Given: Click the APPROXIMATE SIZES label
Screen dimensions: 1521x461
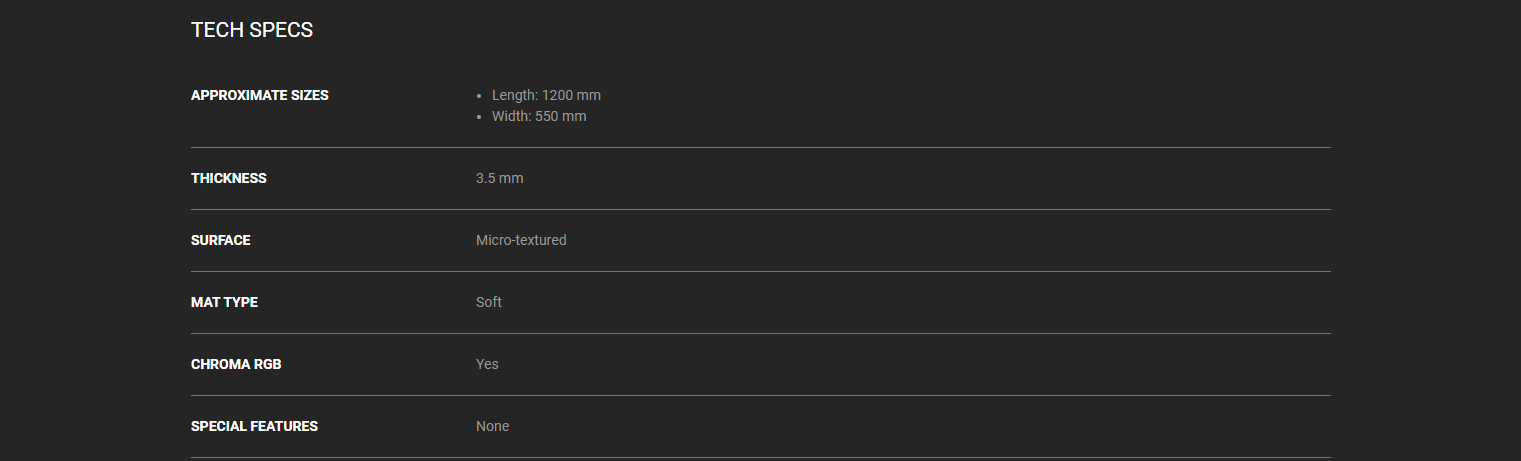Looking at the screenshot, I should pos(260,95).
